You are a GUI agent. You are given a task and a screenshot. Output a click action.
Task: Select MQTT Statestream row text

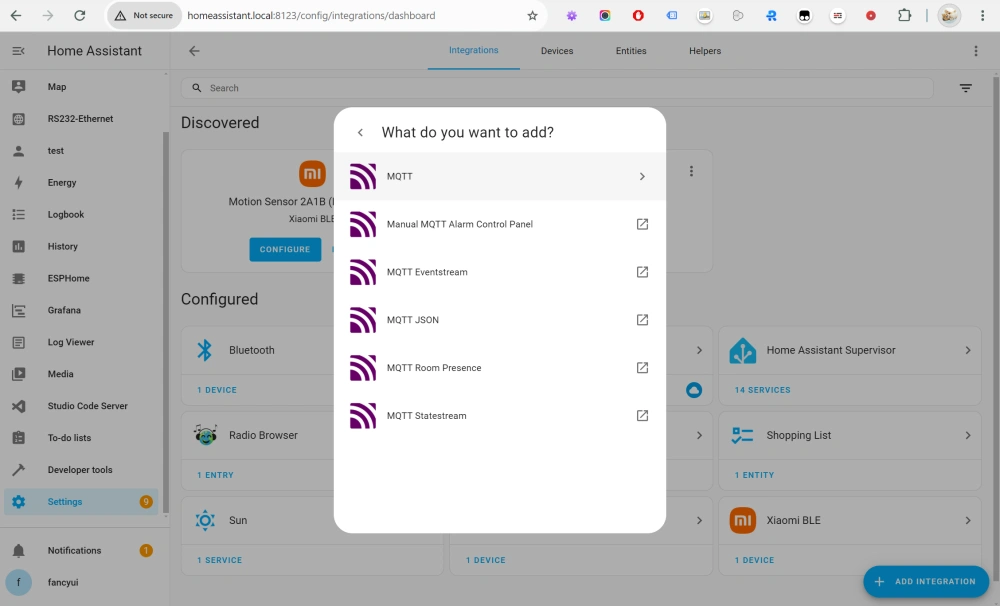coord(427,416)
